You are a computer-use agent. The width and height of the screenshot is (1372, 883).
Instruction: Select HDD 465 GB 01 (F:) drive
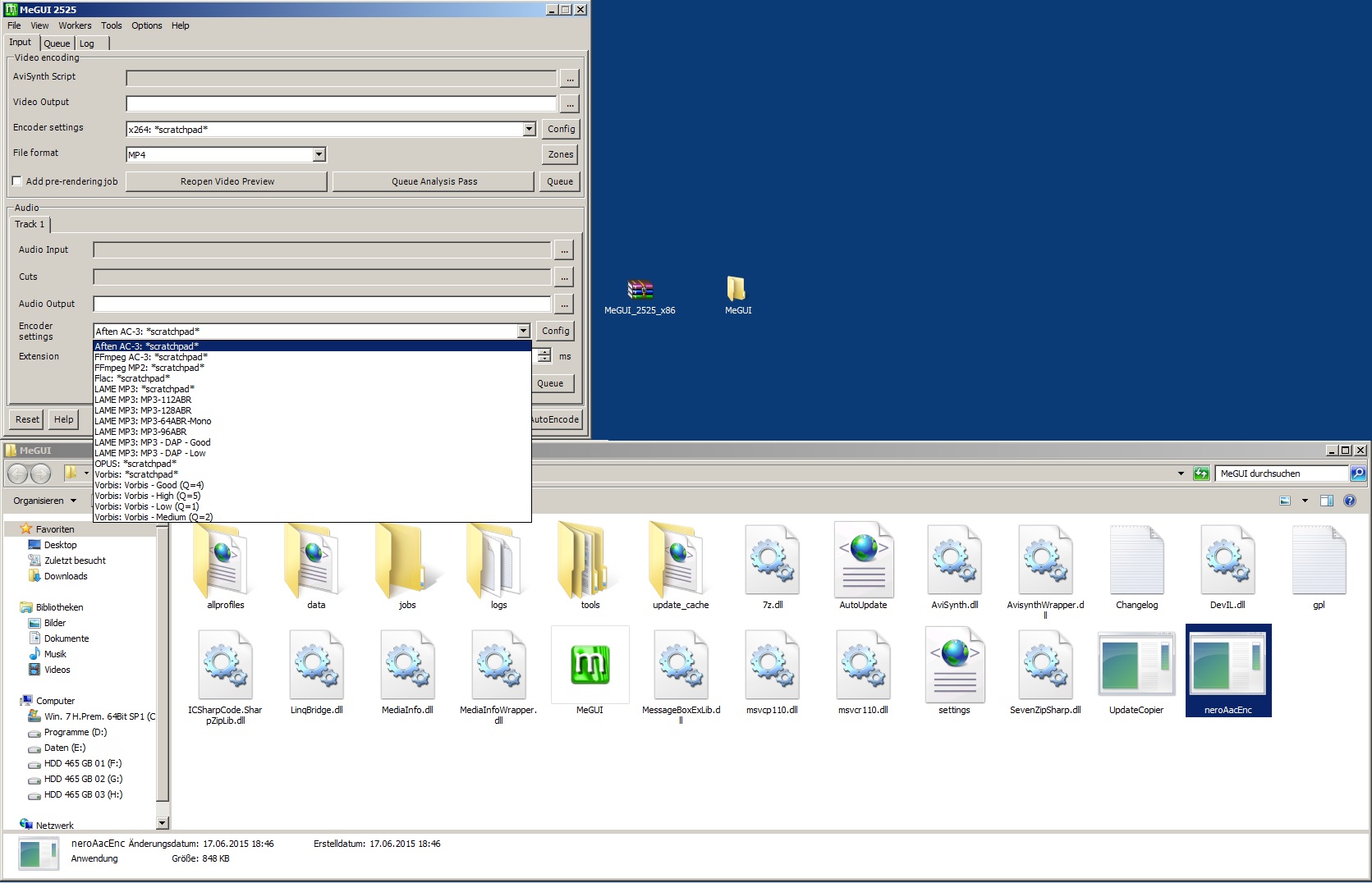pyautogui.click(x=82, y=763)
